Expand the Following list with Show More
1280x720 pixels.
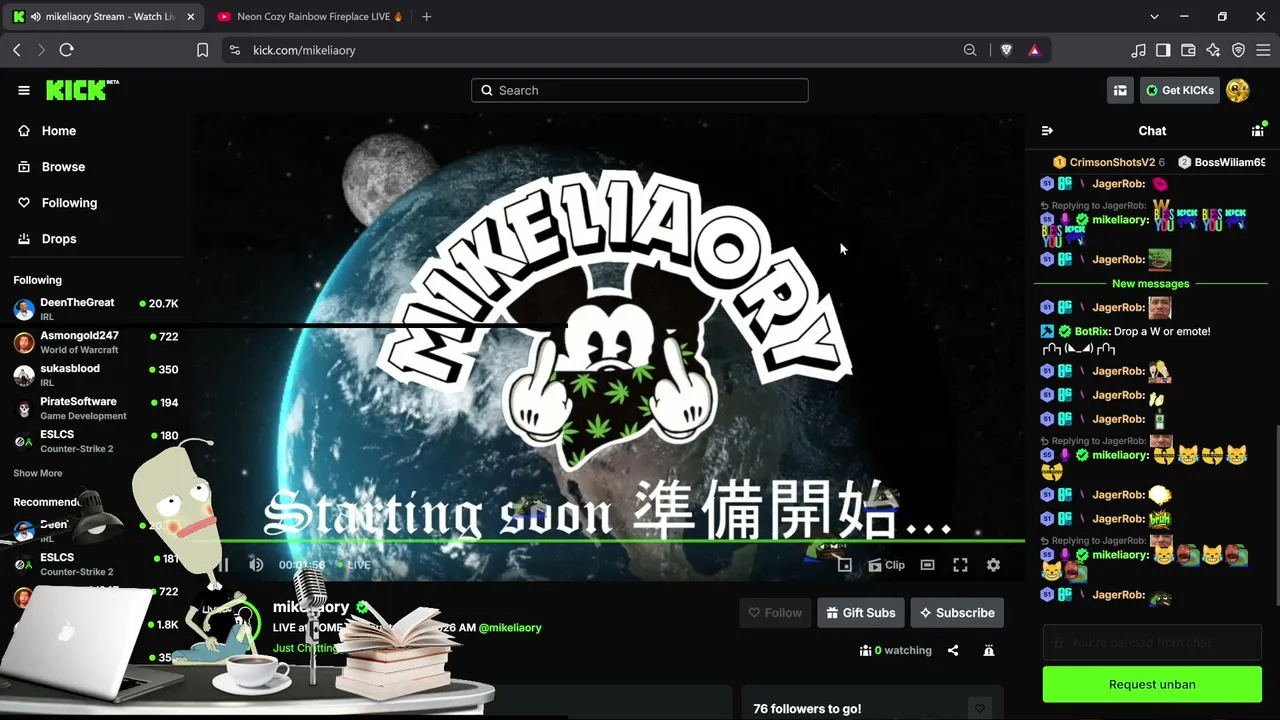(x=38, y=473)
